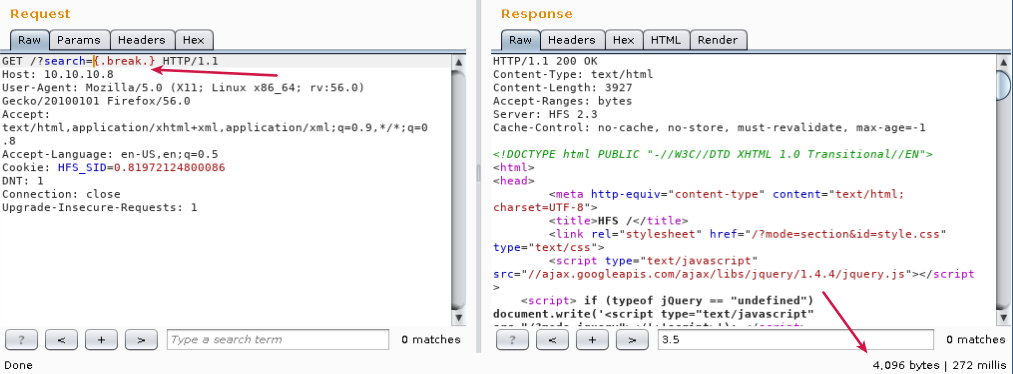
Task: Click the Cache-Control response header line
Action: (709, 128)
